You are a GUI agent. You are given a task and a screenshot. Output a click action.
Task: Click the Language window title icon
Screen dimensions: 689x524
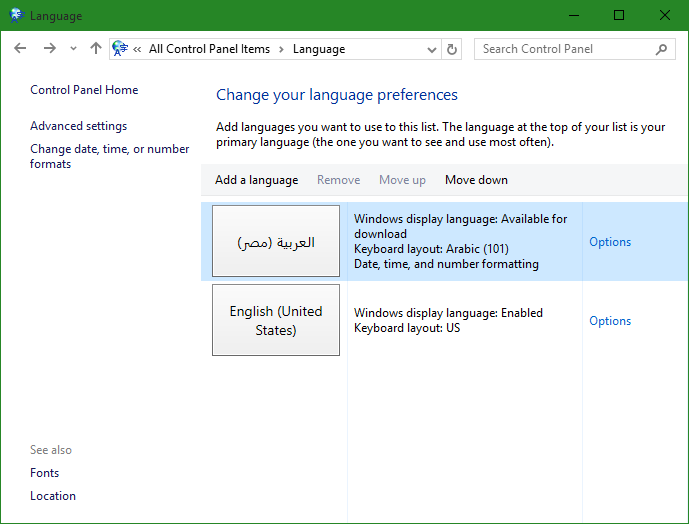(17, 15)
